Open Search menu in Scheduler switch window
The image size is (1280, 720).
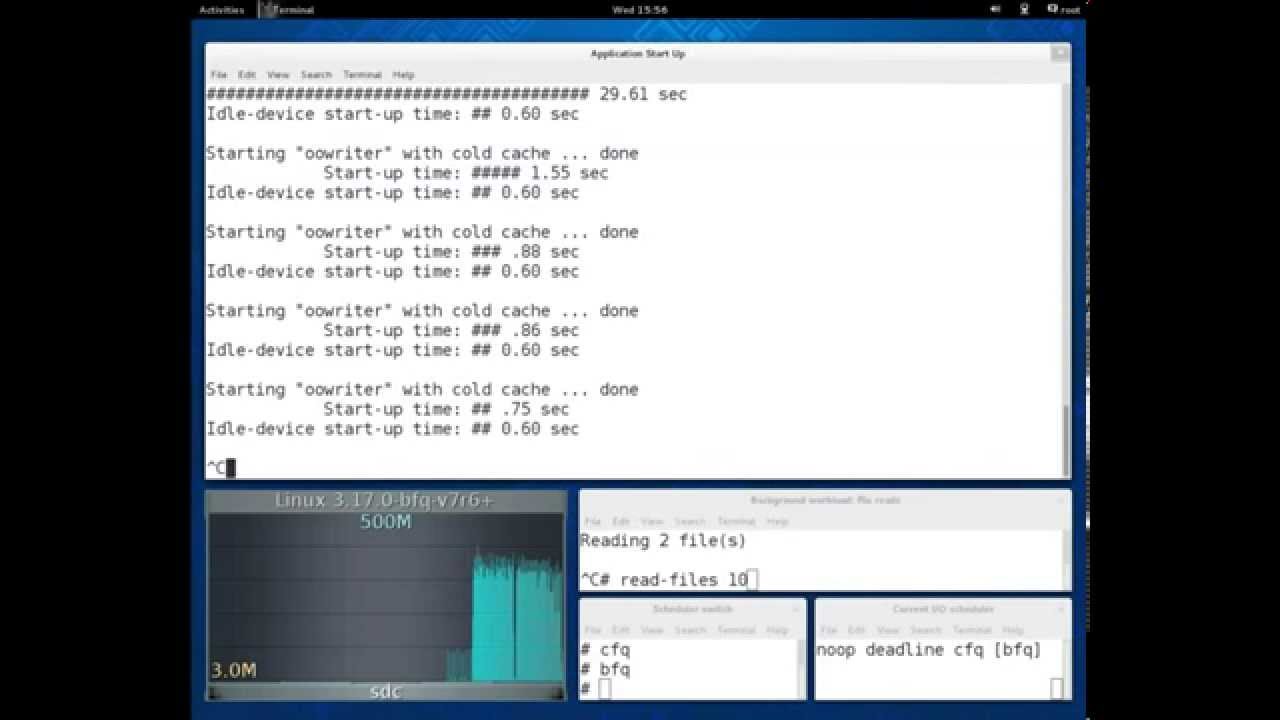tap(690, 630)
